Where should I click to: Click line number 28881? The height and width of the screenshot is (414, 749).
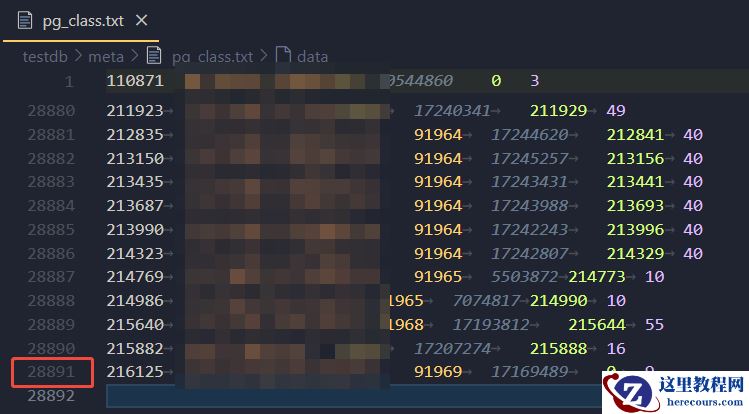[51, 135]
